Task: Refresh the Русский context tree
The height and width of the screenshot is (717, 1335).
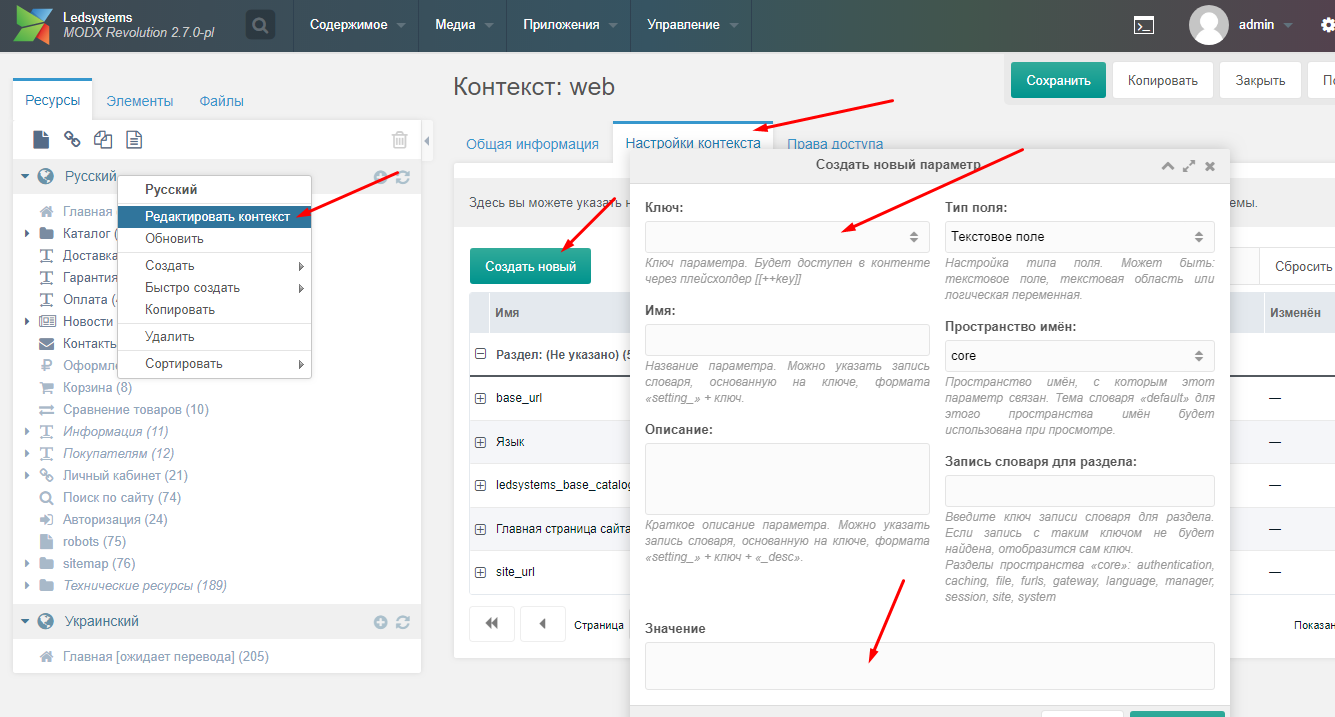Action: pos(403,177)
